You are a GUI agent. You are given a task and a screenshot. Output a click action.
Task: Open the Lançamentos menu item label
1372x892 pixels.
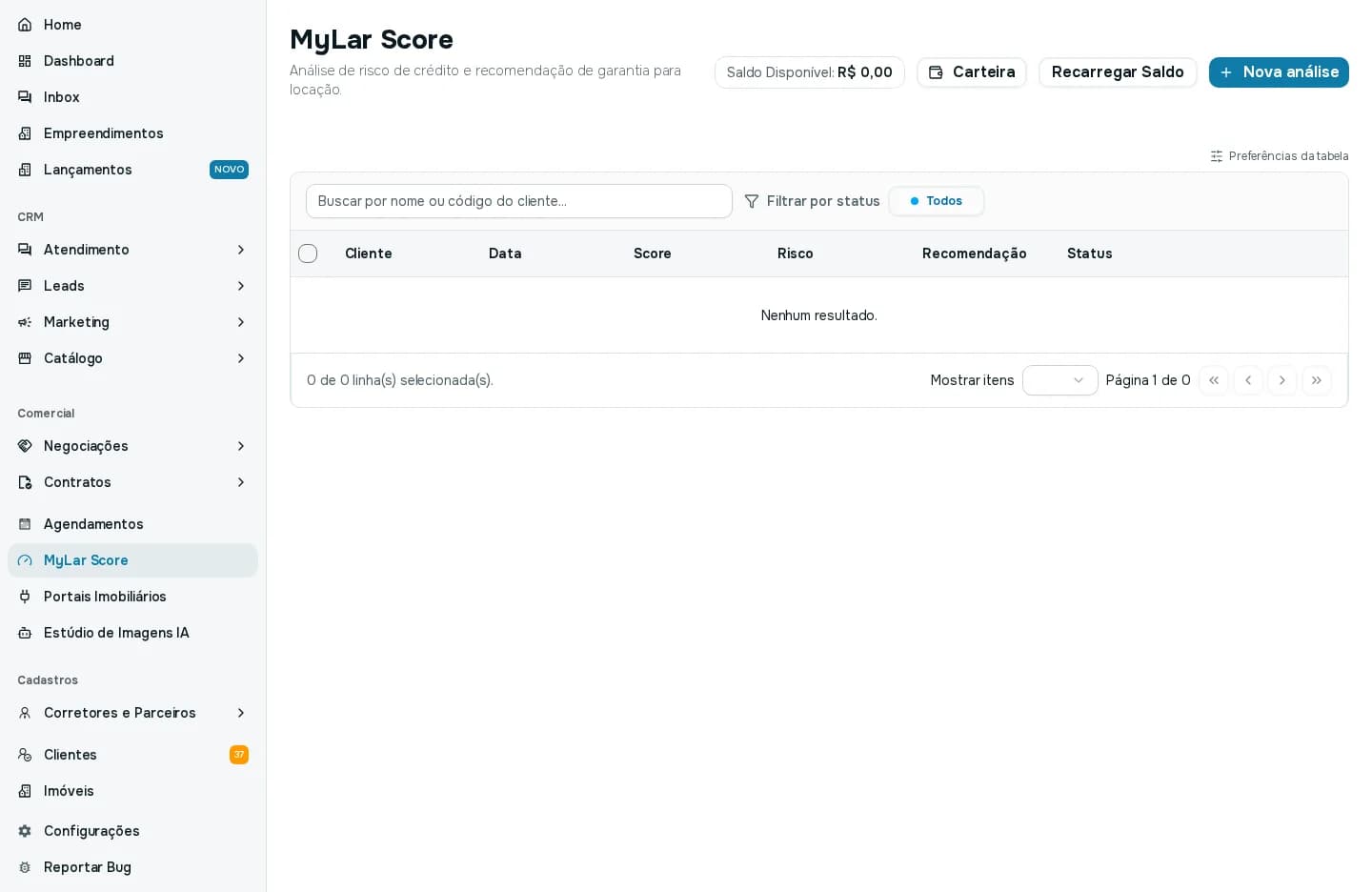click(88, 170)
